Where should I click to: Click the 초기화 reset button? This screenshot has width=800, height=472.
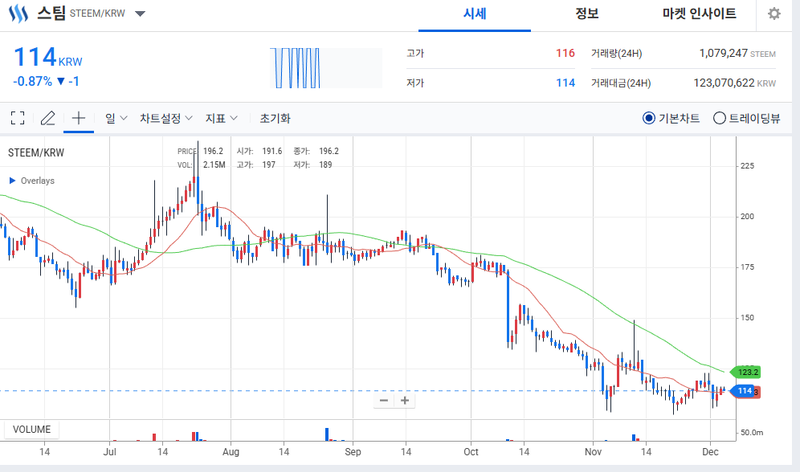(x=274, y=118)
